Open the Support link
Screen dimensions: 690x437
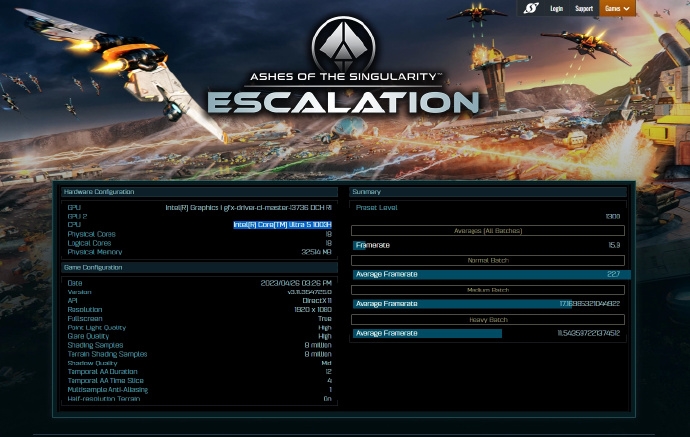583,8
